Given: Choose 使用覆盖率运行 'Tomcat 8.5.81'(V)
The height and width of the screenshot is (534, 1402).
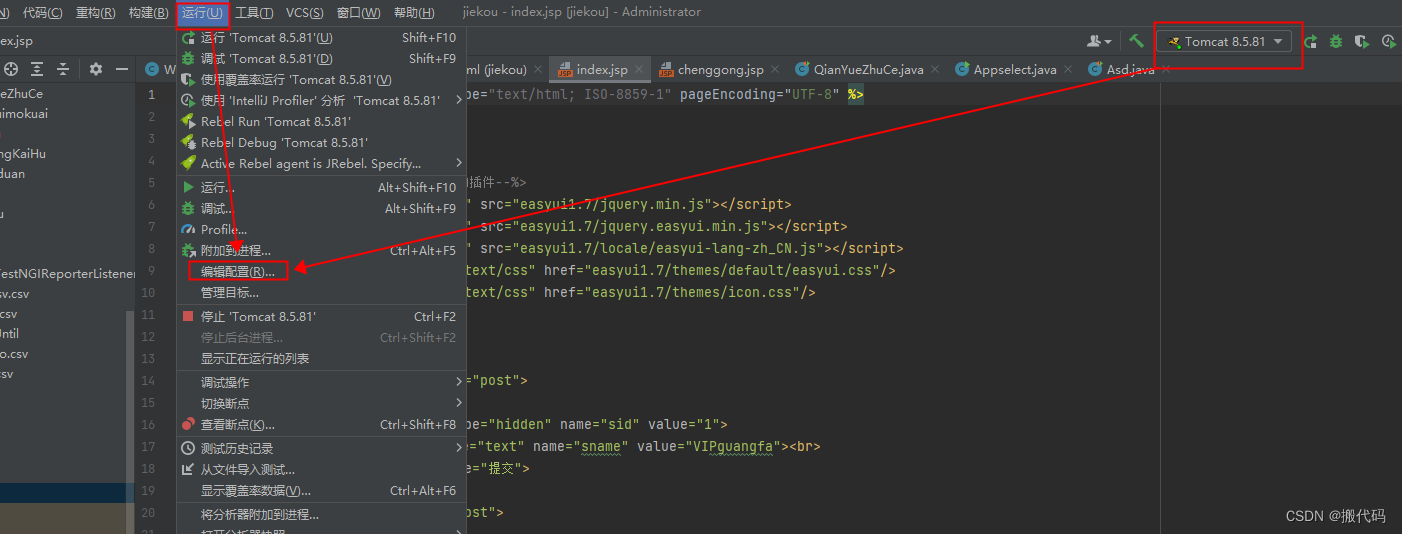Looking at the screenshot, I should 321,79.
